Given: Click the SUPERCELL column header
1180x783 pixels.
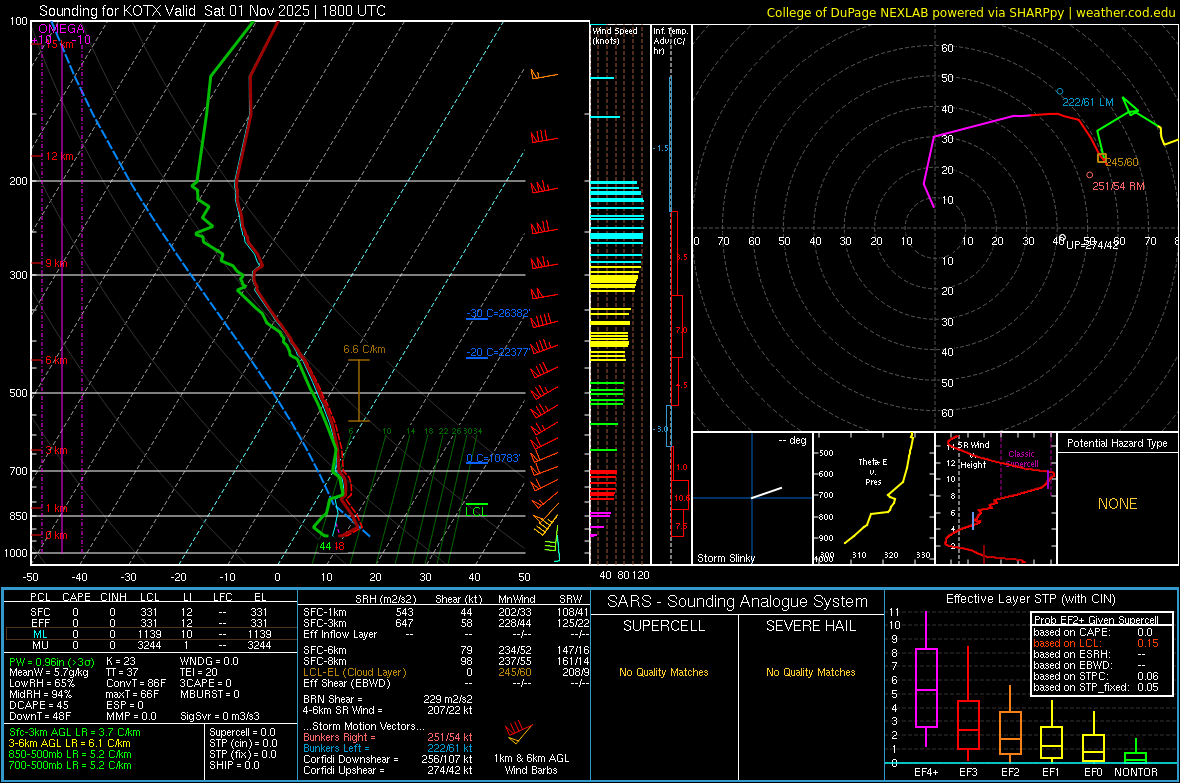Looking at the screenshot, I should (664, 626).
